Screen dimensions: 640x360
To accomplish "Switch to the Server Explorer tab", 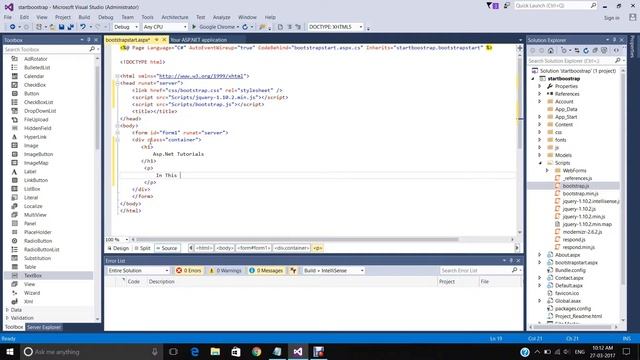I will [44, 327].
